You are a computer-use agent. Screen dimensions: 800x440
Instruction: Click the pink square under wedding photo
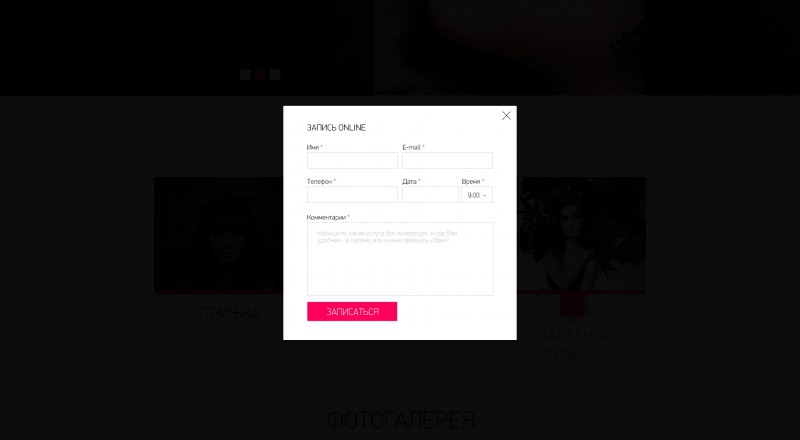click(x=572, y=305)
